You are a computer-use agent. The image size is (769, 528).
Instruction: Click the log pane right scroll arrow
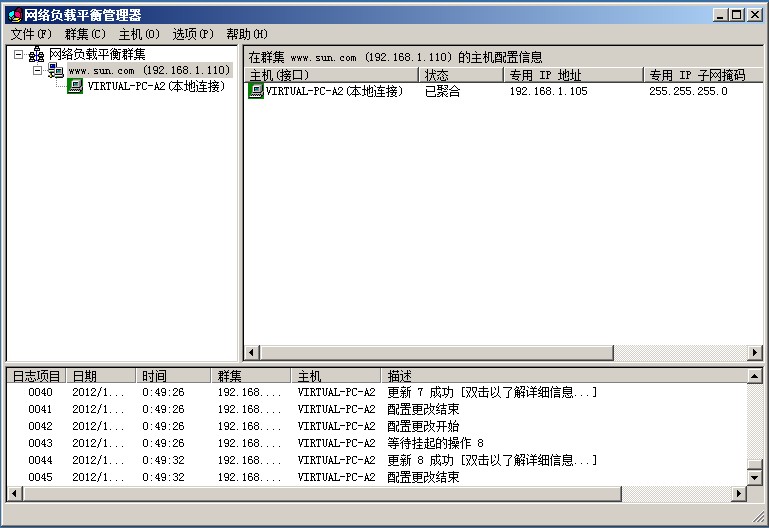pos(739,494)
